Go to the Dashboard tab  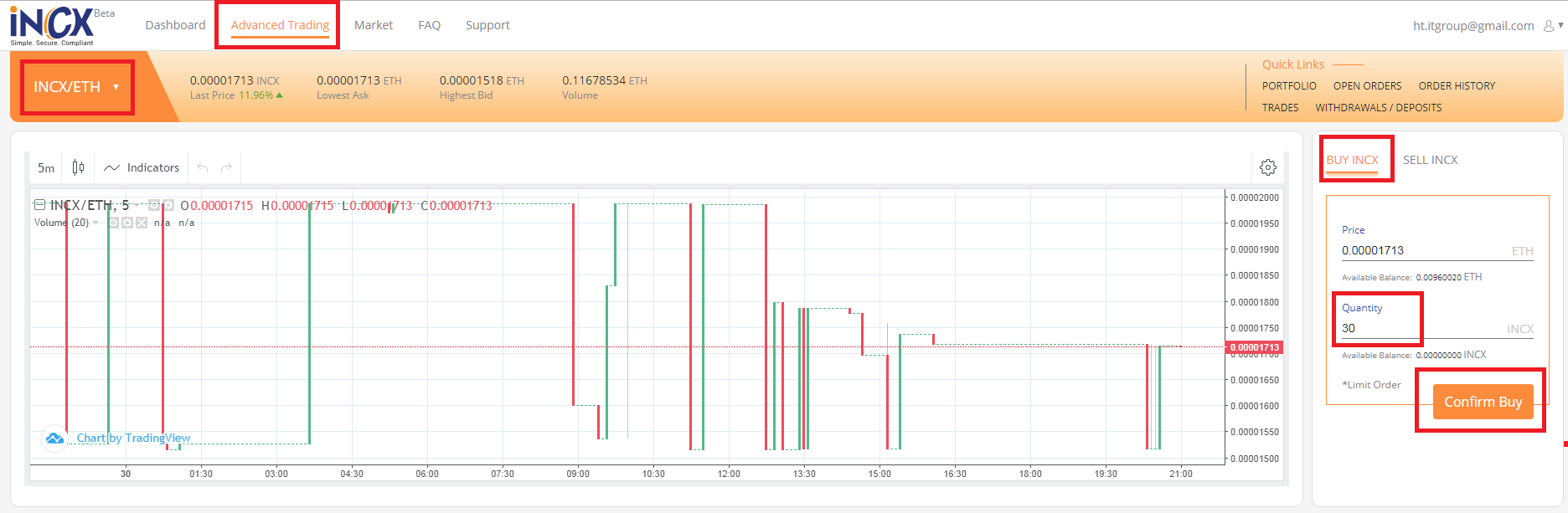pos(175,25)
